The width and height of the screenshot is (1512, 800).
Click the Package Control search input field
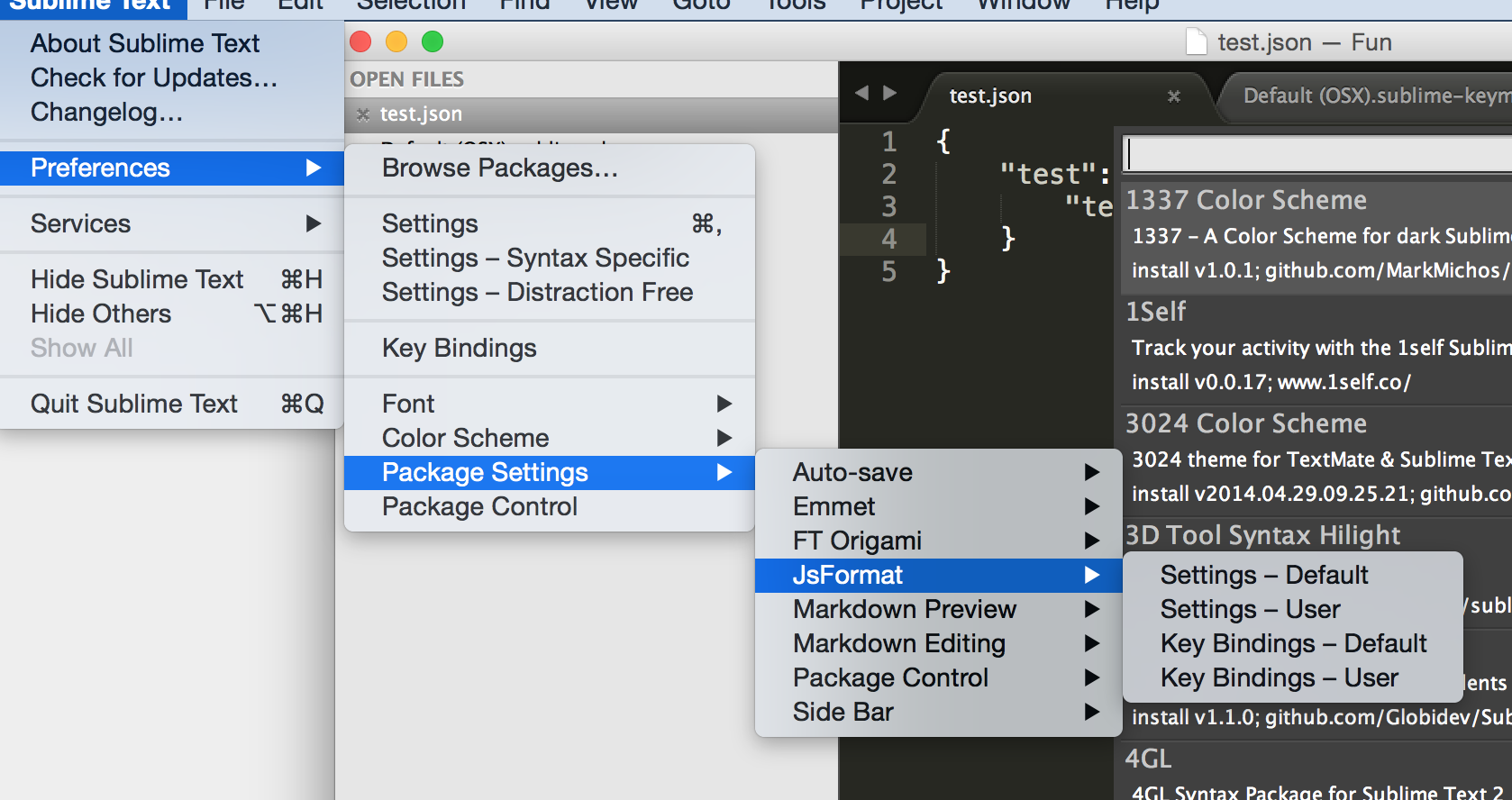(x=1316, y=154)
